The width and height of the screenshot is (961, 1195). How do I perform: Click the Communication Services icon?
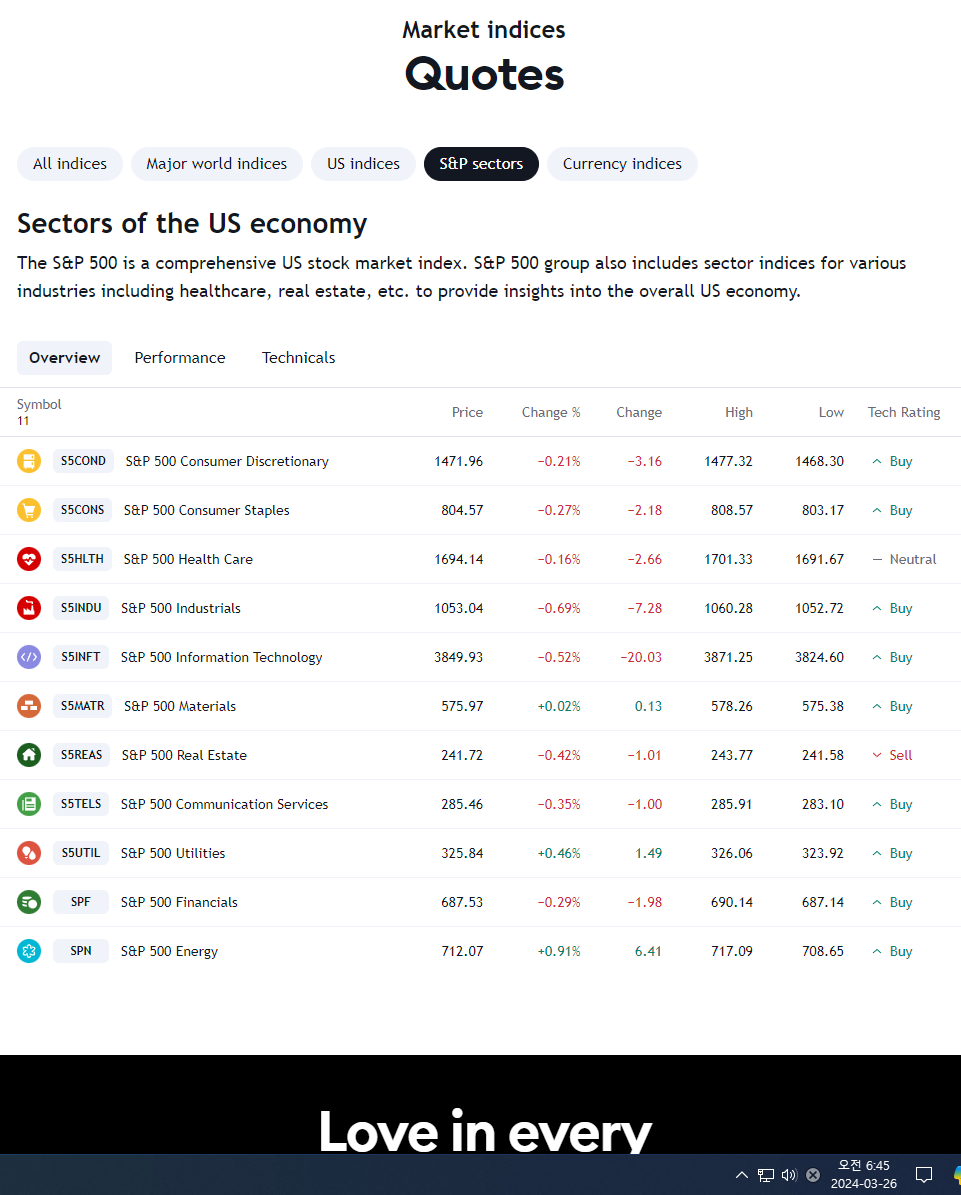[29, 804]
